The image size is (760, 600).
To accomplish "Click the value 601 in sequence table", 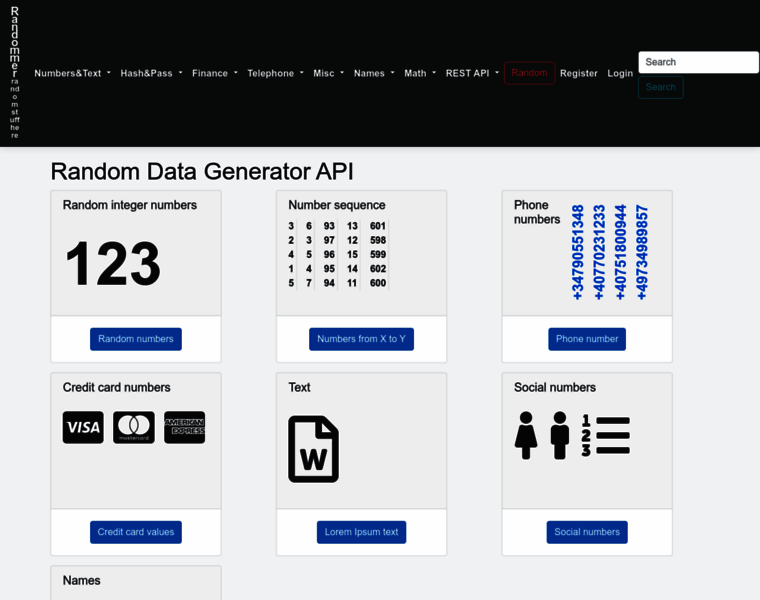I will pyautogui.click(x=378, y=226).
